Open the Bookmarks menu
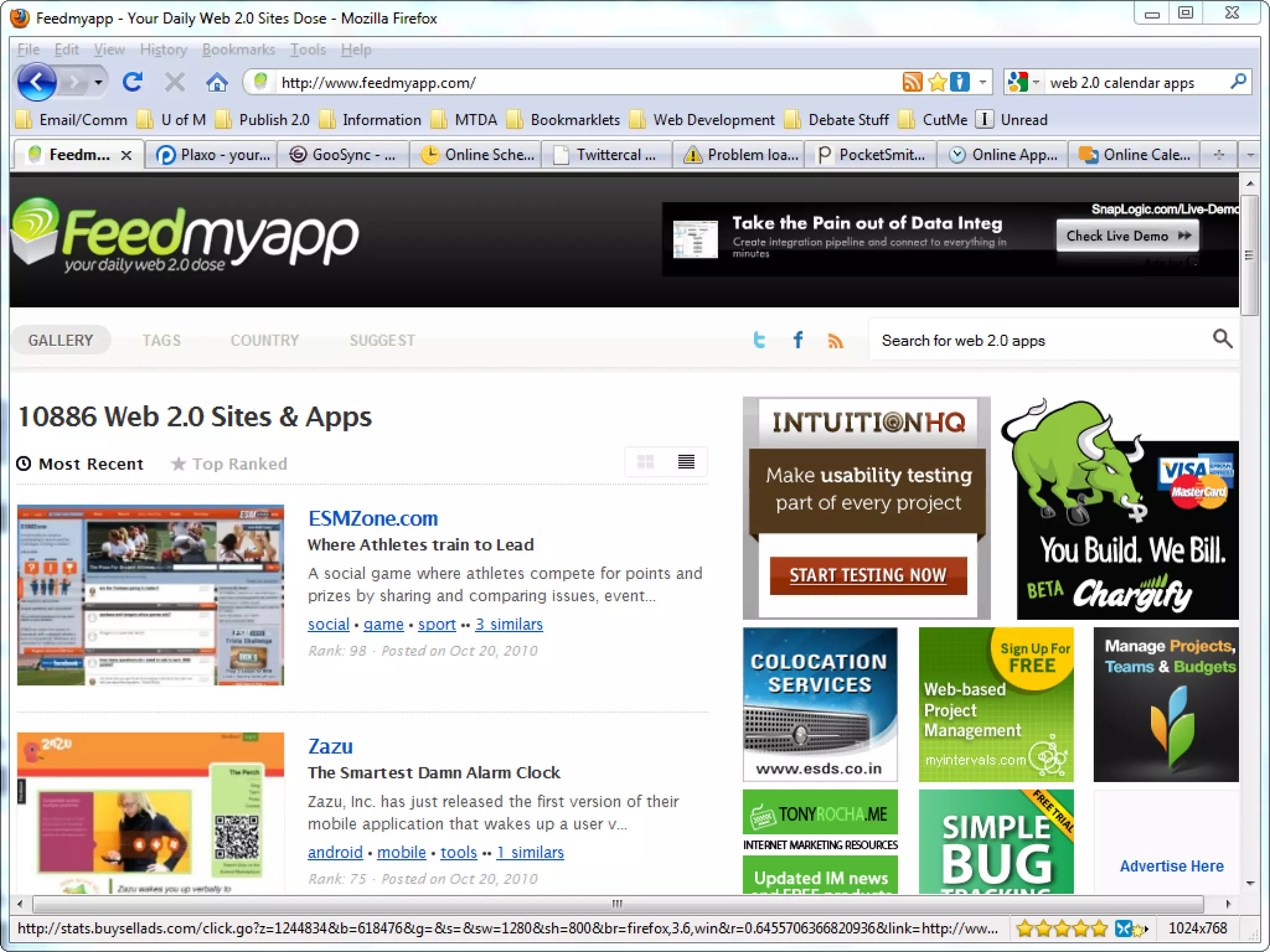 (x=238, y=50)
